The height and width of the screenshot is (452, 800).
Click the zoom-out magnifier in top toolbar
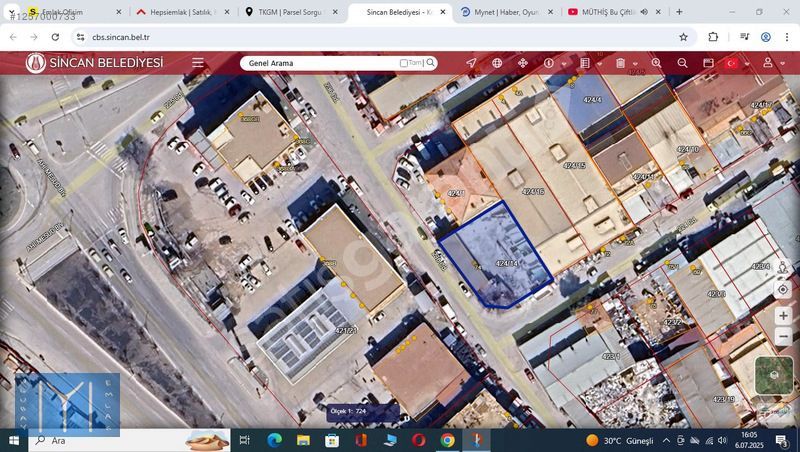682,63
